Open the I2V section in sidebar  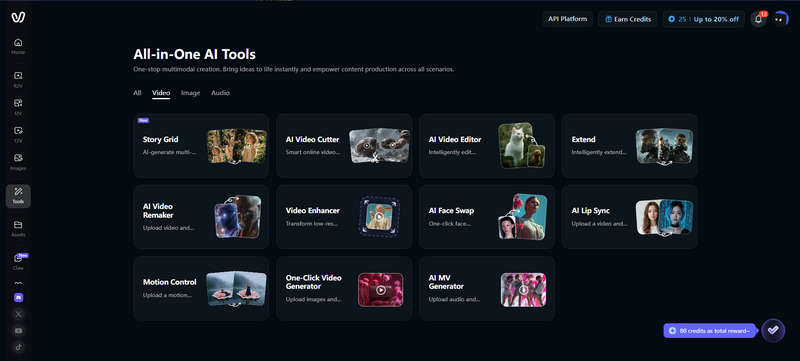pos(18,107)
